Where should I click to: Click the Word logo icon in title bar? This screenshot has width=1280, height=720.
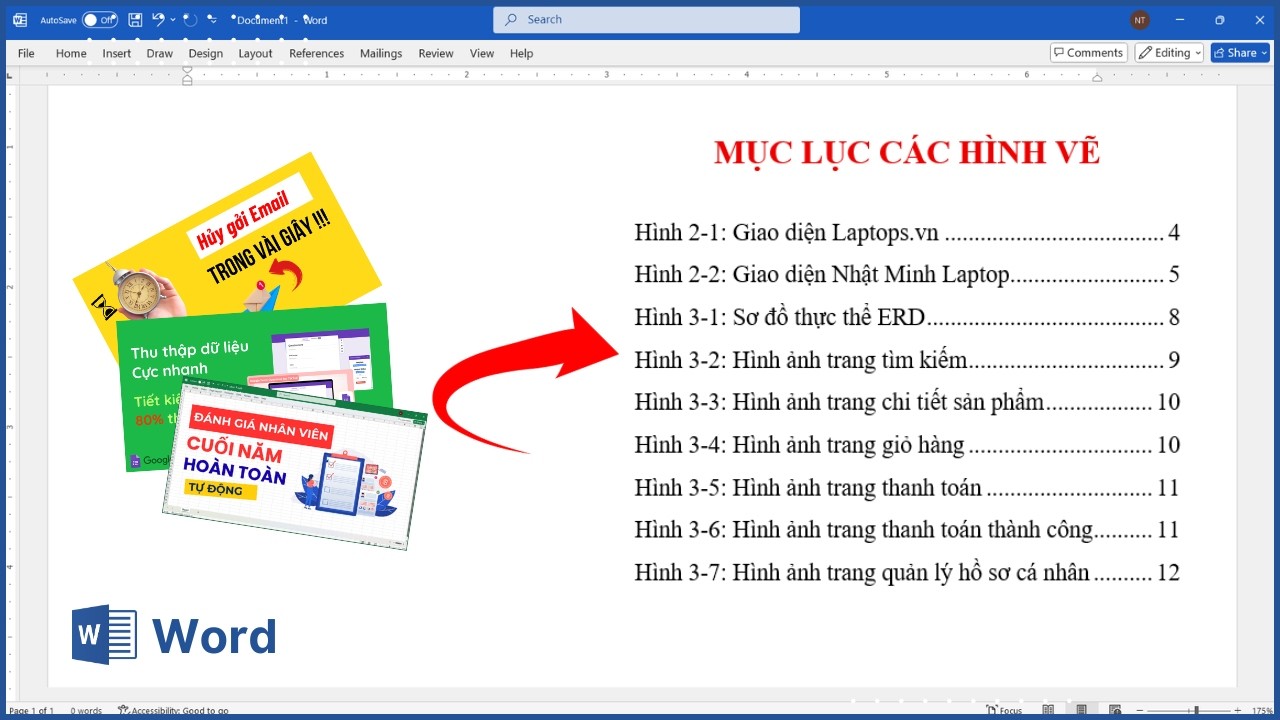[19, 20]
